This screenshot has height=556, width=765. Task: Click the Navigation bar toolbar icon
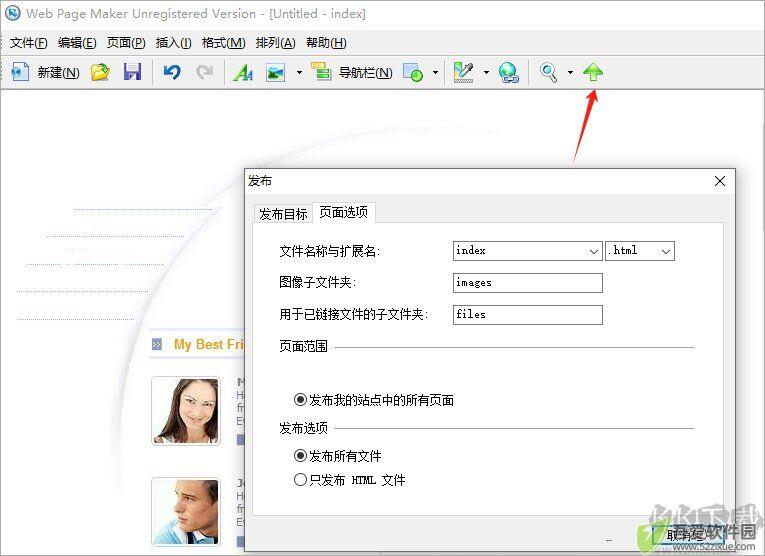(x=321, y=72)
